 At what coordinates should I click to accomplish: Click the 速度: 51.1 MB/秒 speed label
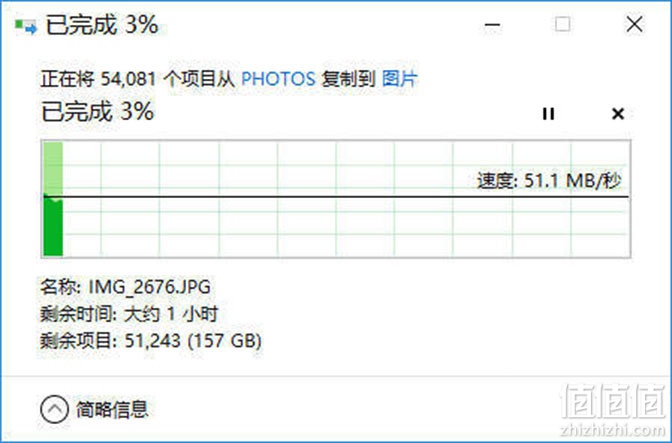[x=549, y=181]
